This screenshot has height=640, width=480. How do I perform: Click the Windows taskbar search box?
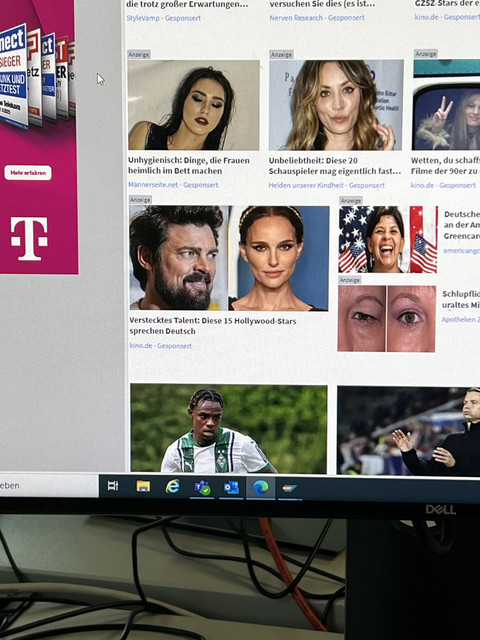49,485
